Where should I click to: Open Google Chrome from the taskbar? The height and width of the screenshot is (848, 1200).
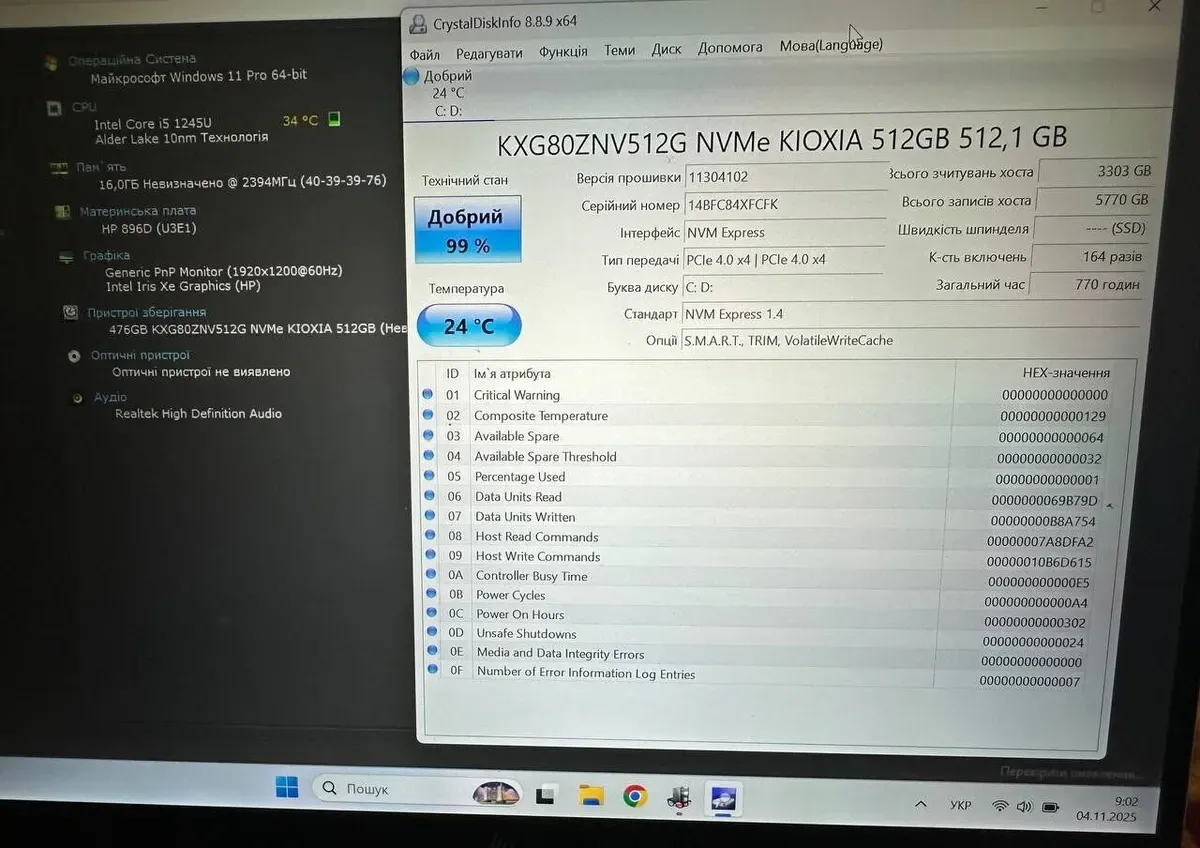634,796
